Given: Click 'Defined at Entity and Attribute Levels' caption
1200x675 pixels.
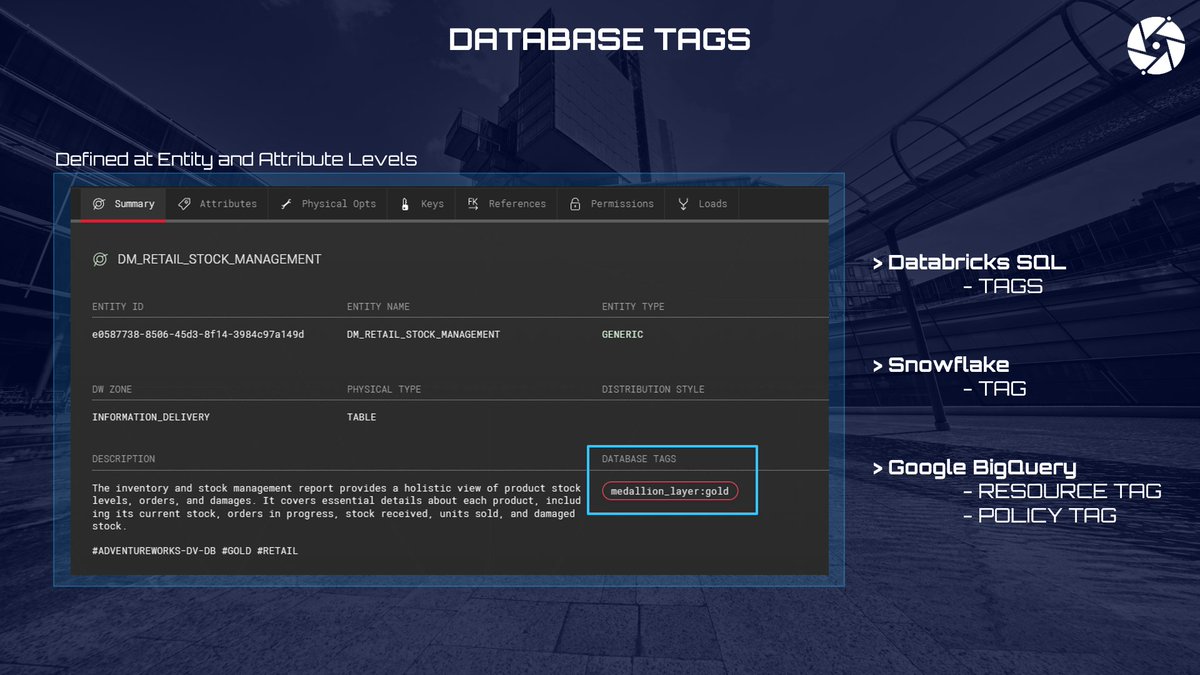Looking at the screenshot, I should coord(236,159).
